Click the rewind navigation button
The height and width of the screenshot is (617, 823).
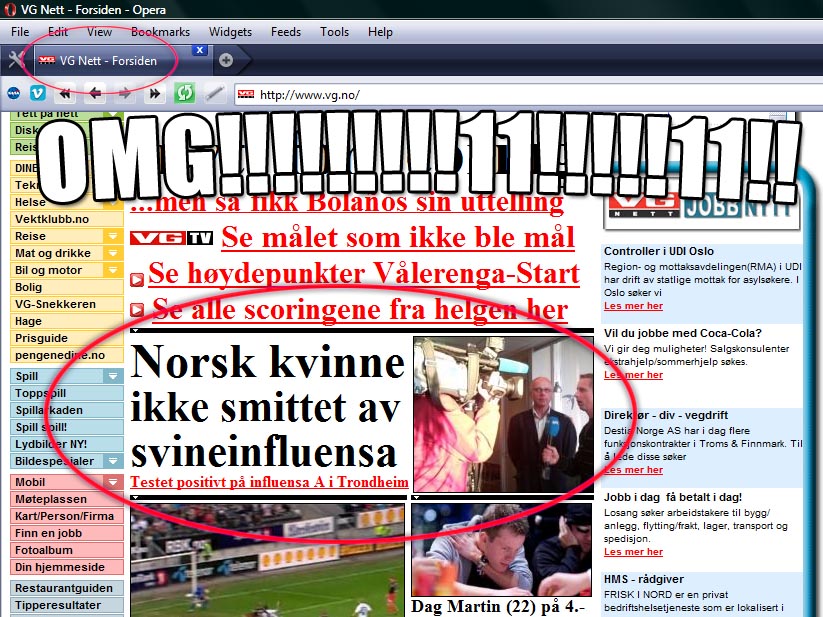tap(65, 94)
